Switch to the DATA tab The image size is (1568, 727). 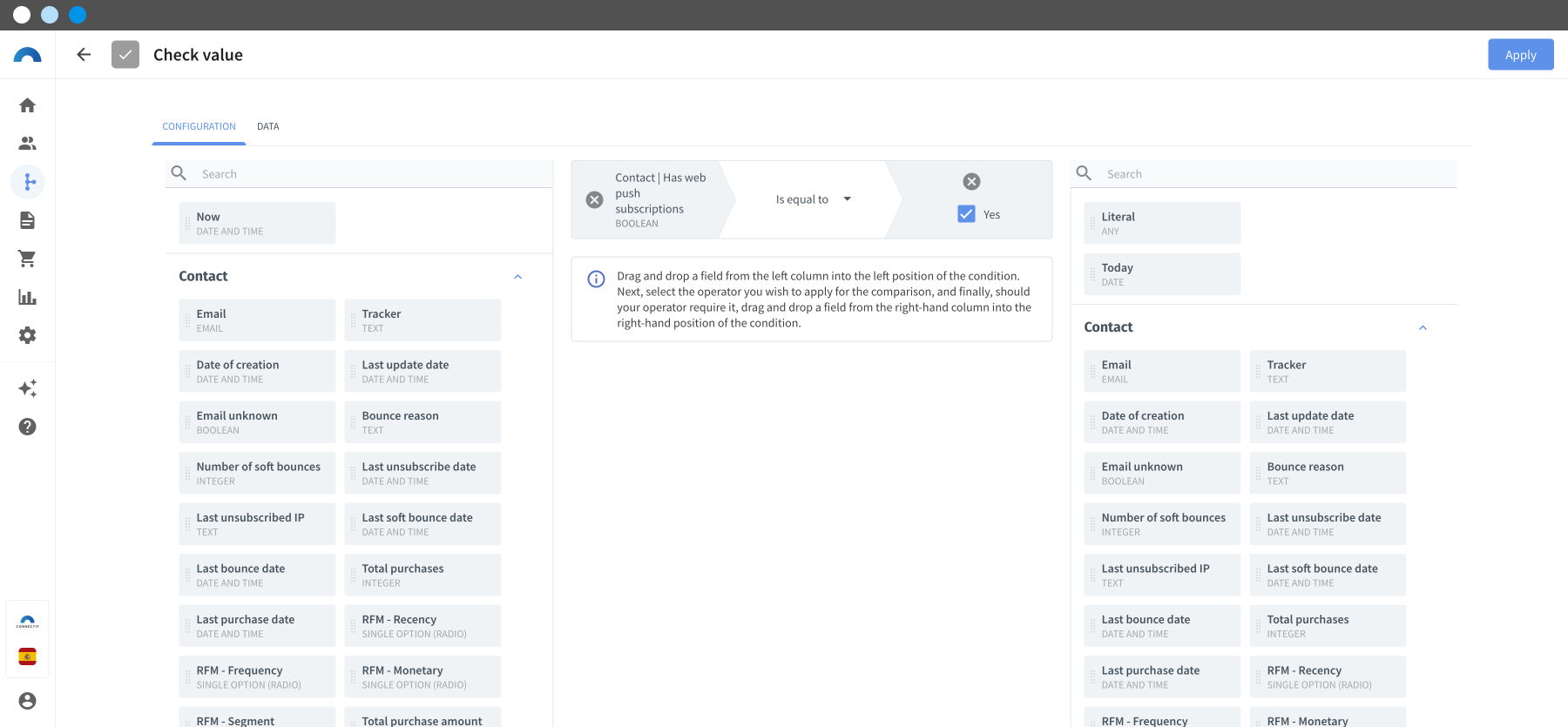point(268,126)
